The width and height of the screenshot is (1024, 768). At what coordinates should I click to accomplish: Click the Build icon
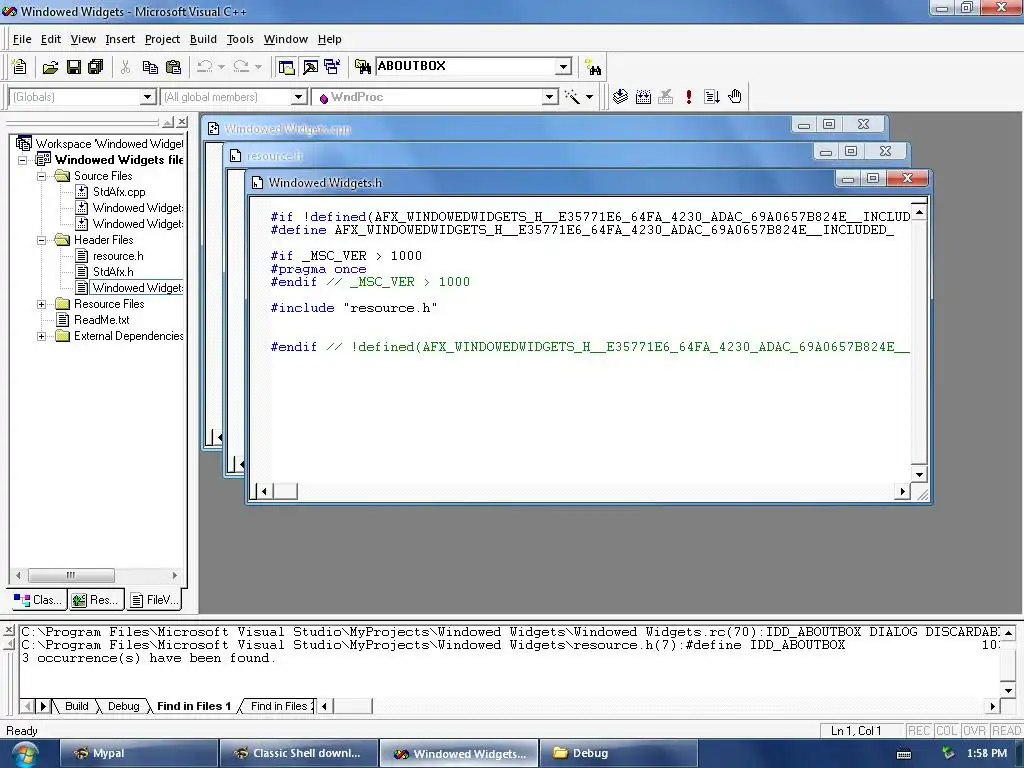[x=643, y=97]
